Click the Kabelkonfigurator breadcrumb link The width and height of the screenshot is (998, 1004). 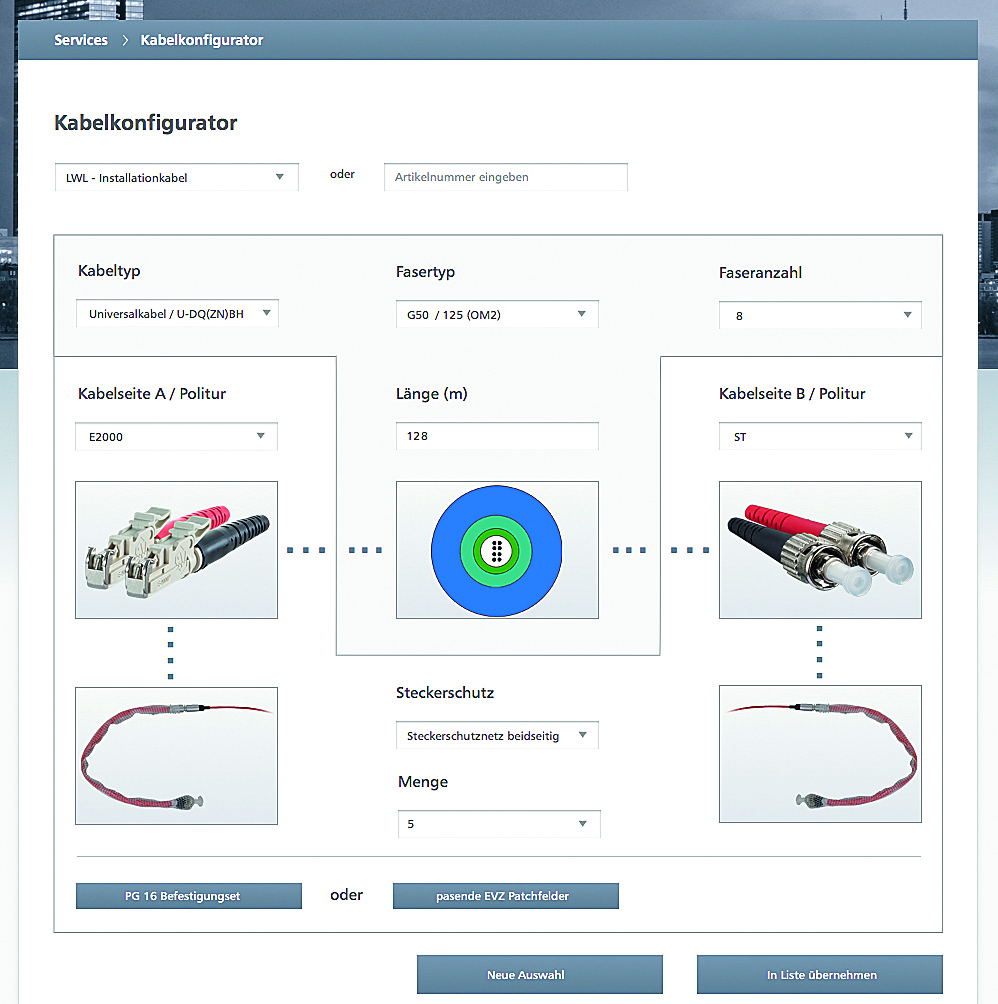point(202,40)
